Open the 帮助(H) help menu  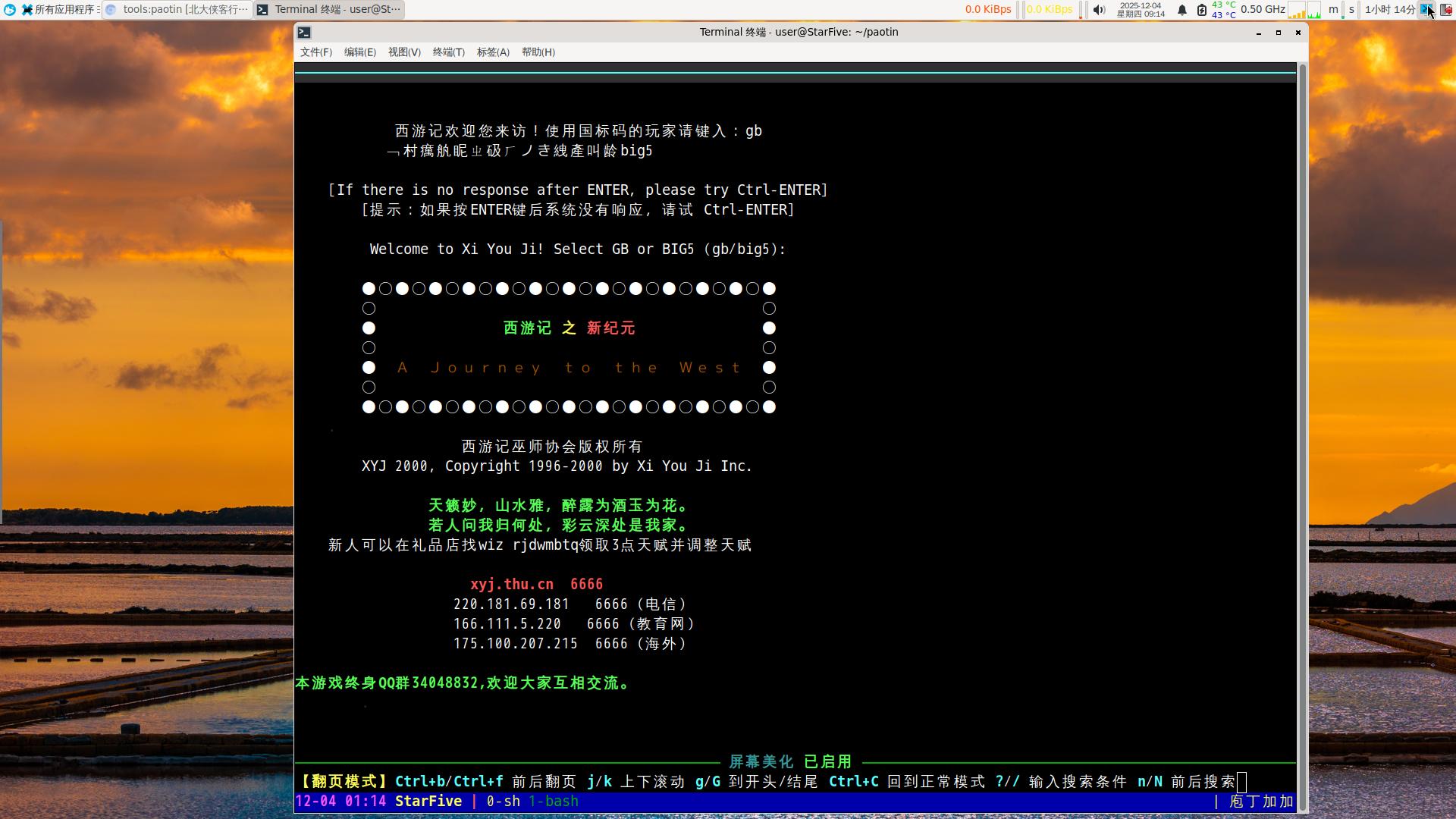click(x=538, y=52)
